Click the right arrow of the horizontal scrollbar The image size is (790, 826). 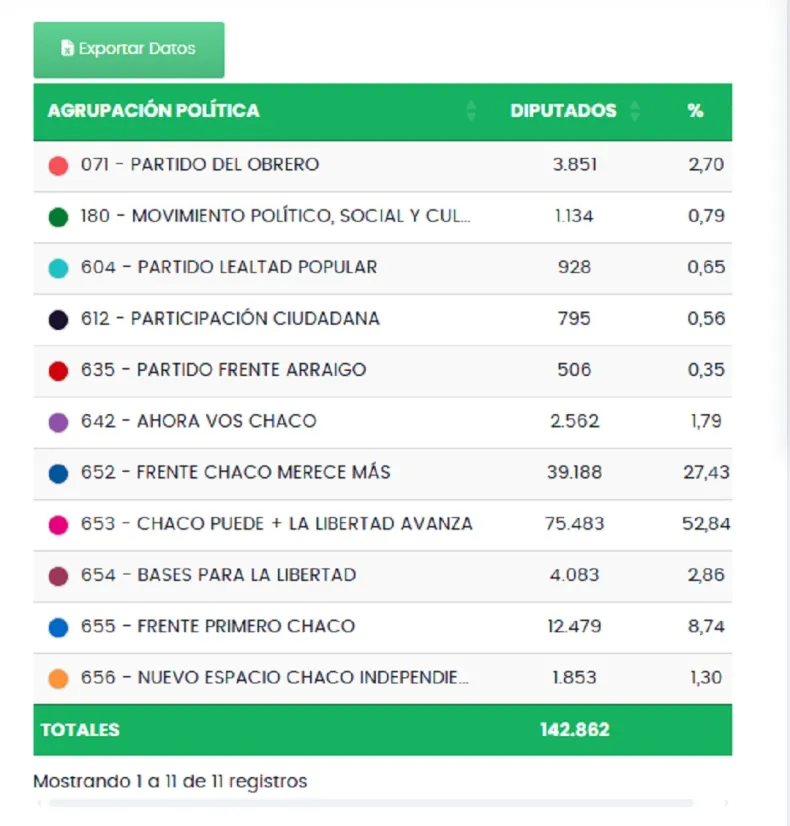click(726, 803)
